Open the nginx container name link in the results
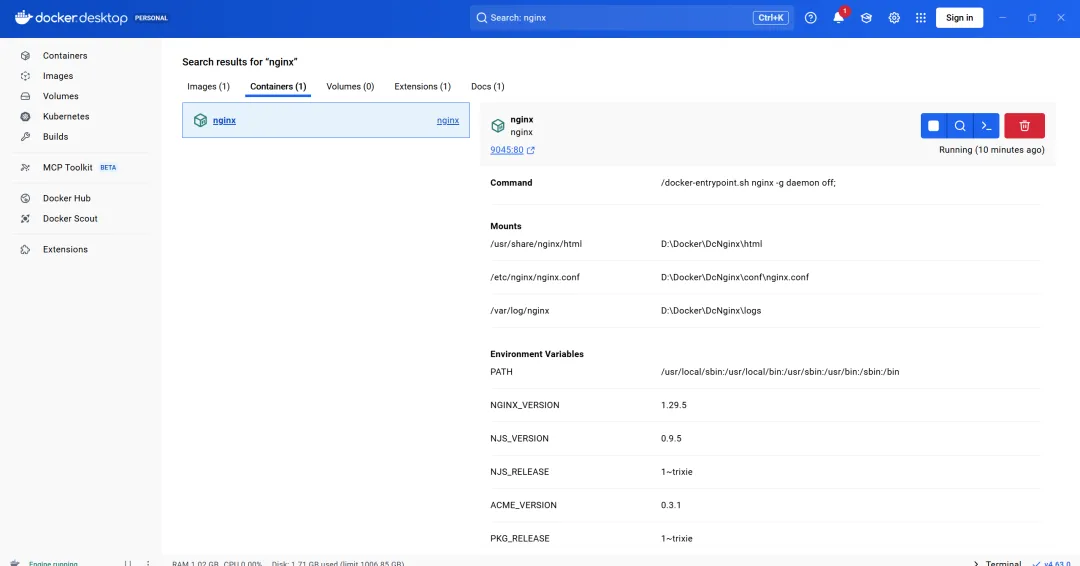The width and height of the screenshot is (1080, 566). pyautogui.click(x=225, y=120)
